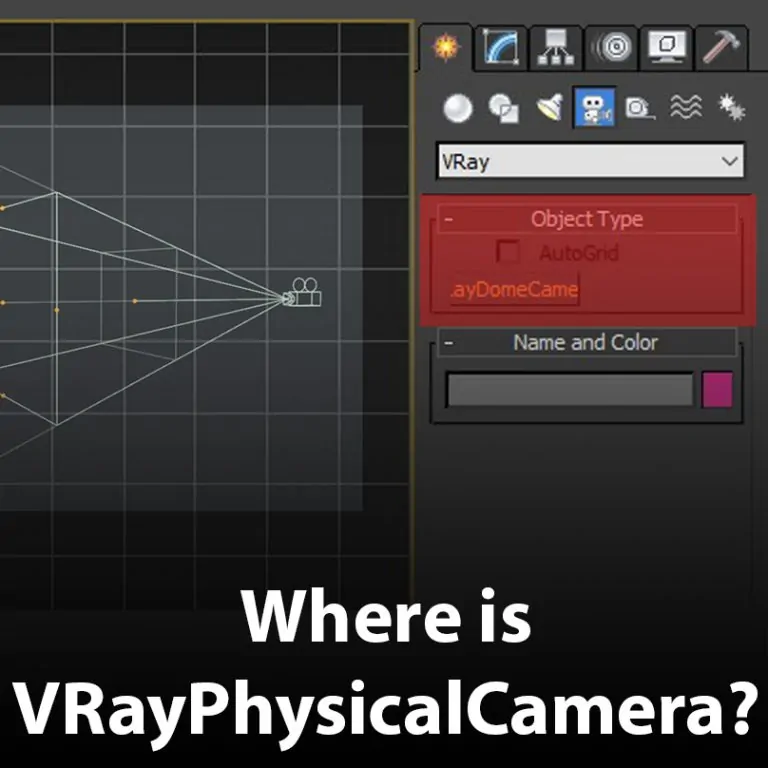Select the Cameras category icon

click(x=594, y=108)
